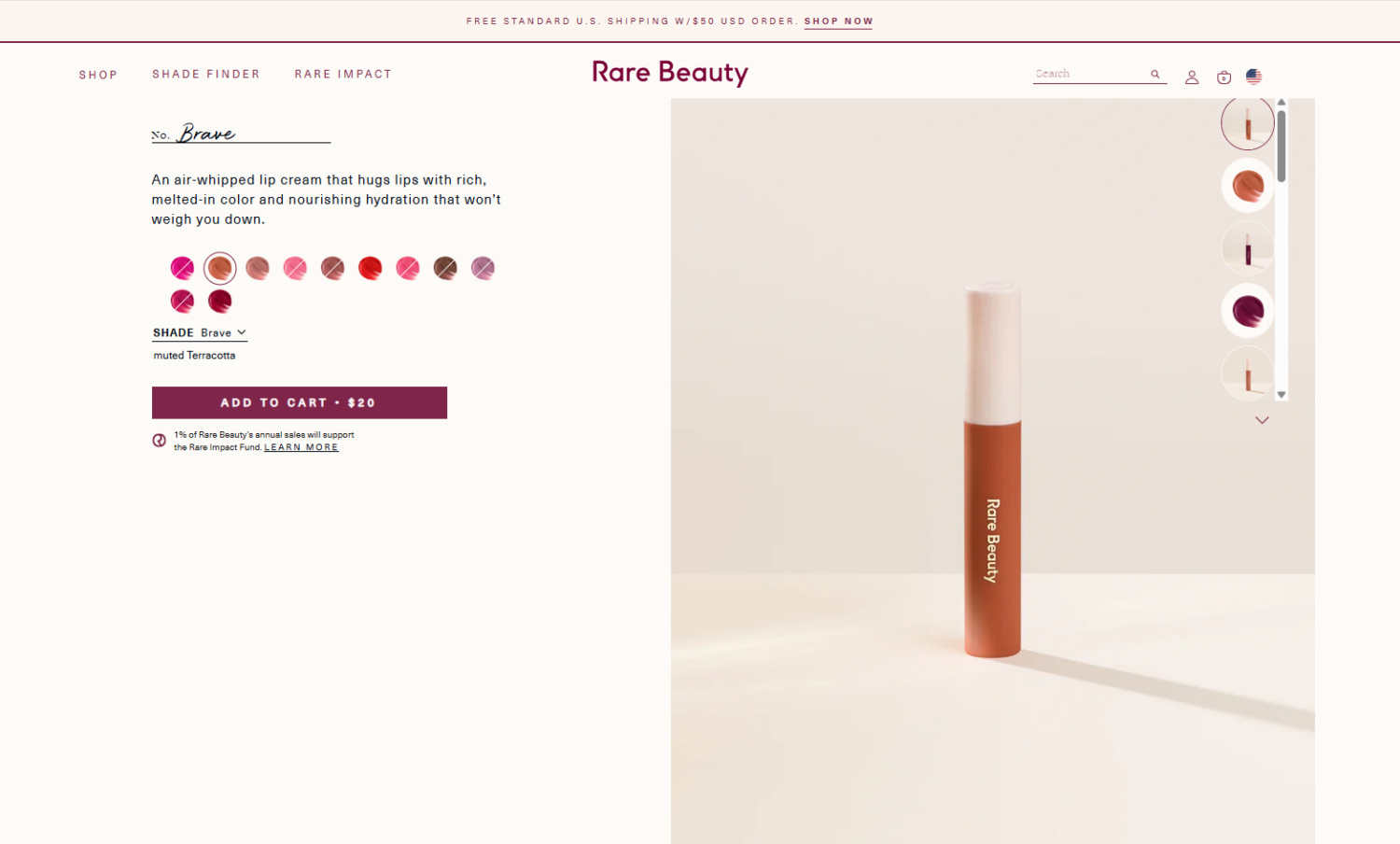Click the "Brave" handwritten shade name
Viewport: 1400px width, 844px height.
pyautogui.click(x=207, y=134)
